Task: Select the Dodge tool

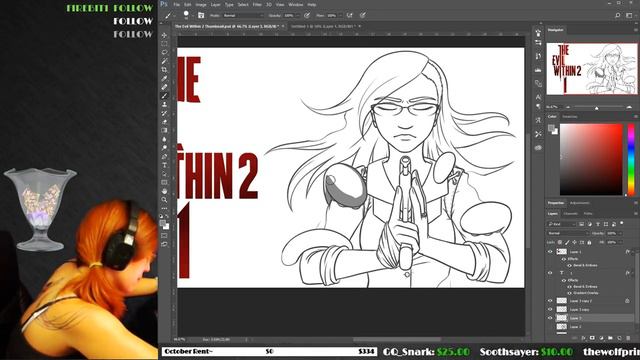Action: pyautogui.click(x=164, y=148)
